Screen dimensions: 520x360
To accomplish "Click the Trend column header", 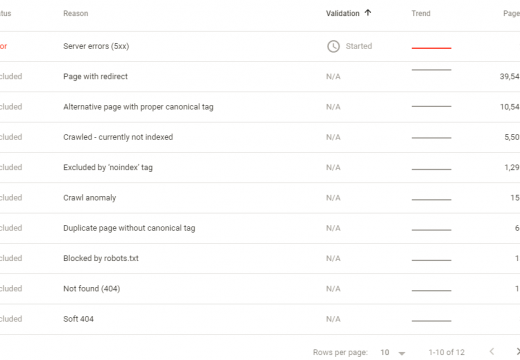I will click(x=421, y=13).
